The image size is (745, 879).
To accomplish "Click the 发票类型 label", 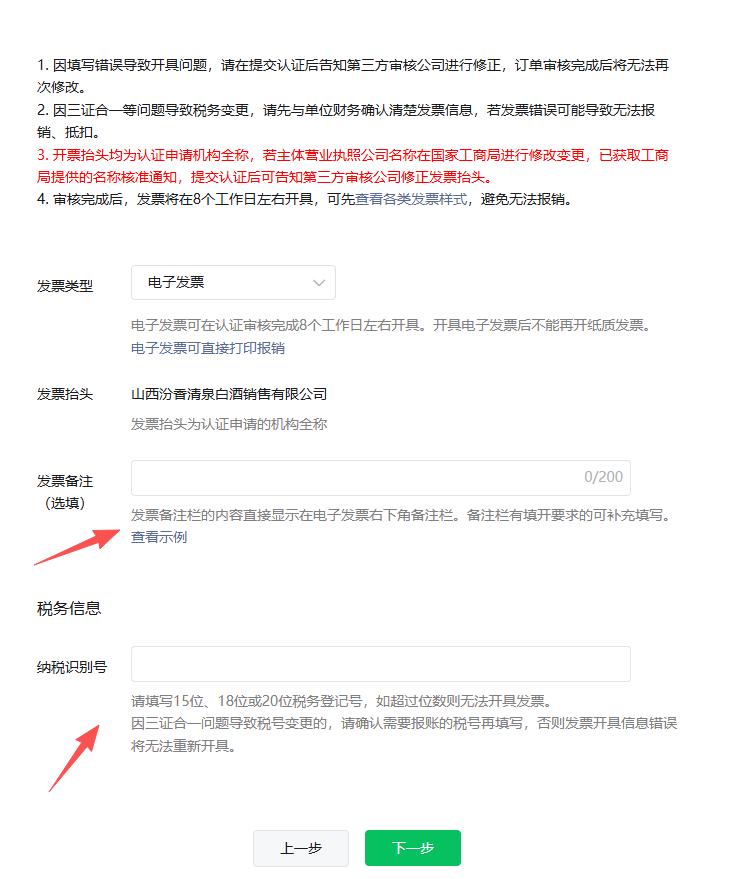I will tap(65, 286).
